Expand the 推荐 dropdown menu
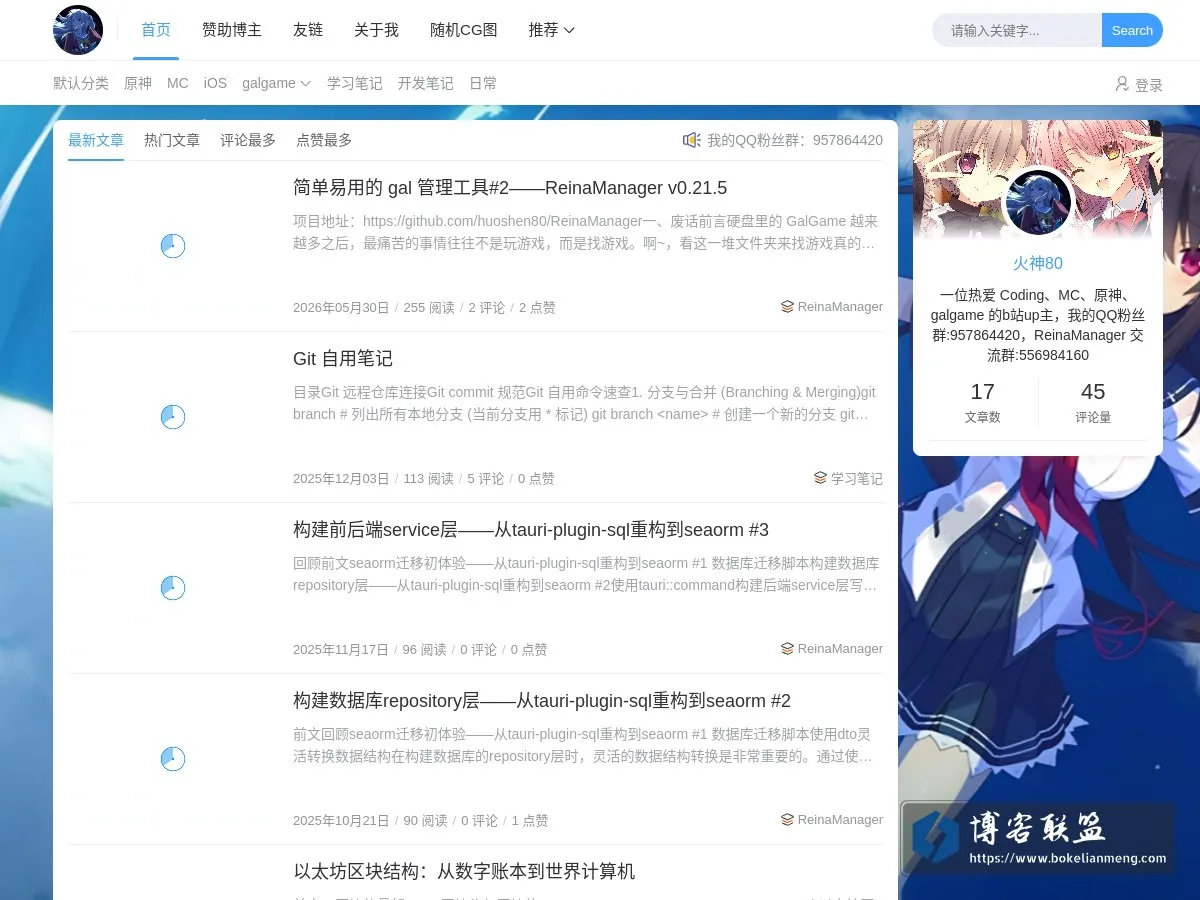This screenshot has width=1200, height=900. pos(552,30)
